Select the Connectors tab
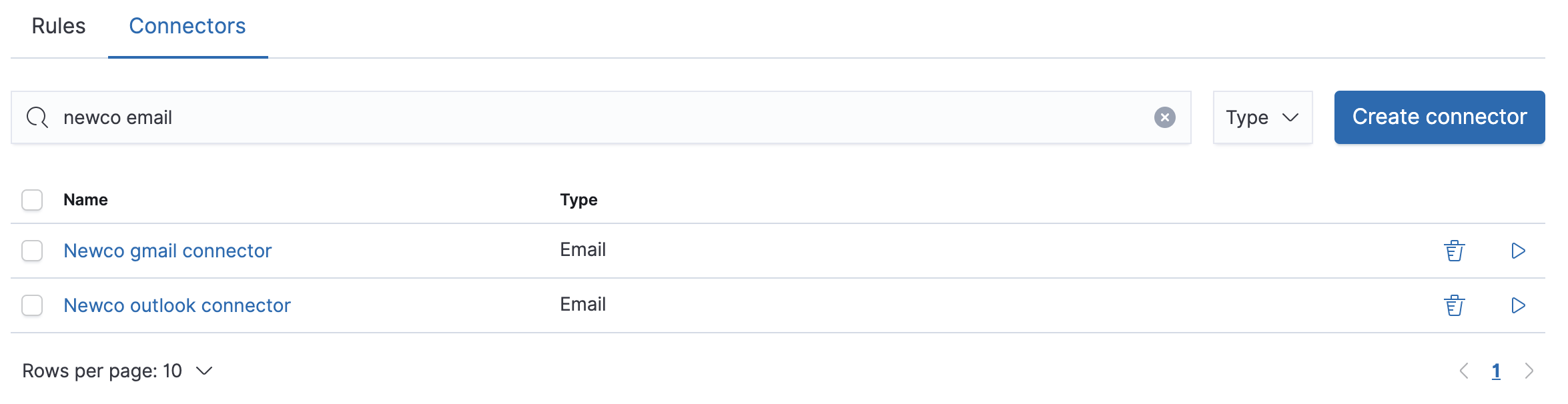 tap(187, 27)
